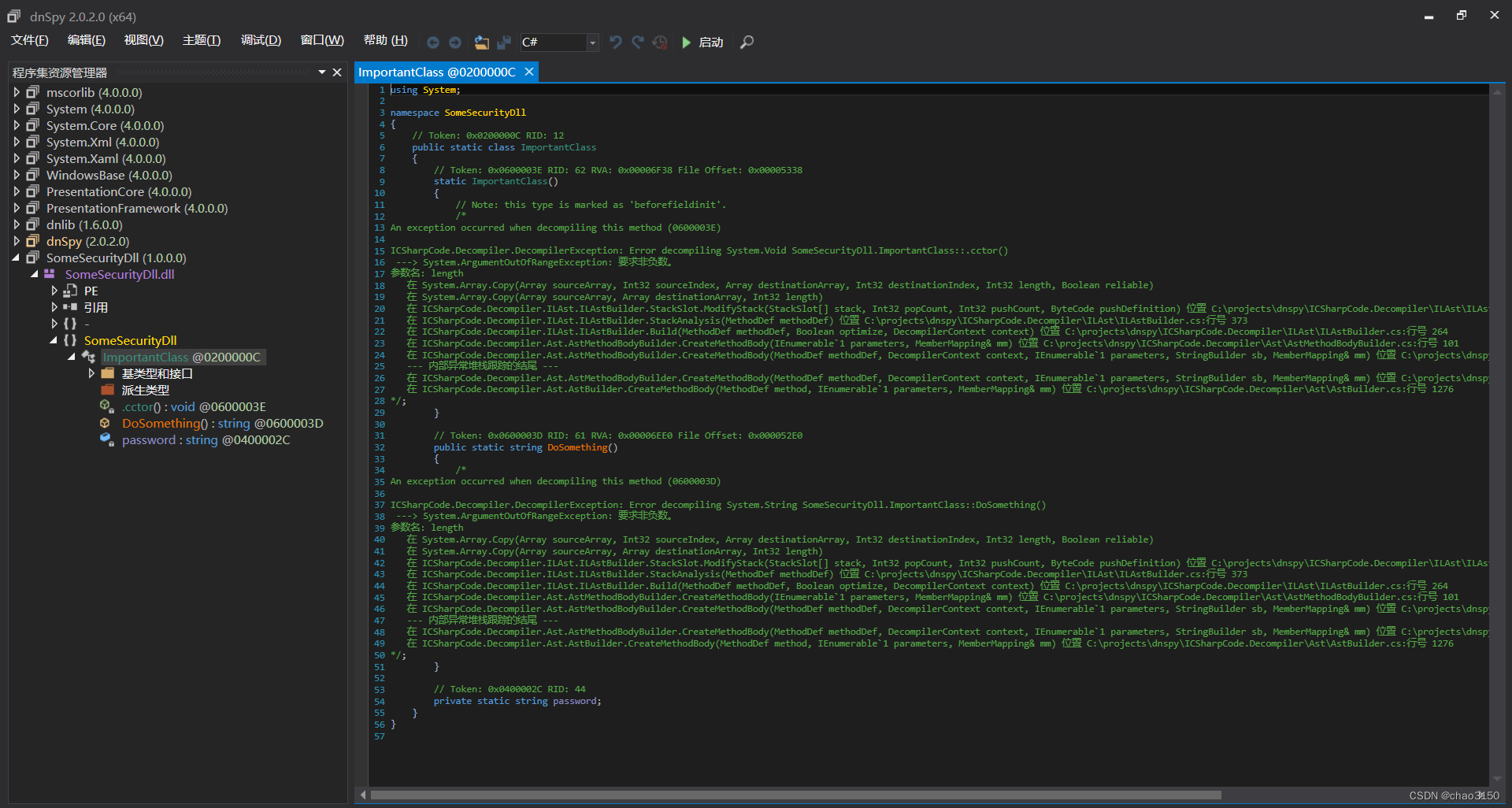Navigate forward with the right arrow icon
1512x808 pixels.
tap(455, 43)
